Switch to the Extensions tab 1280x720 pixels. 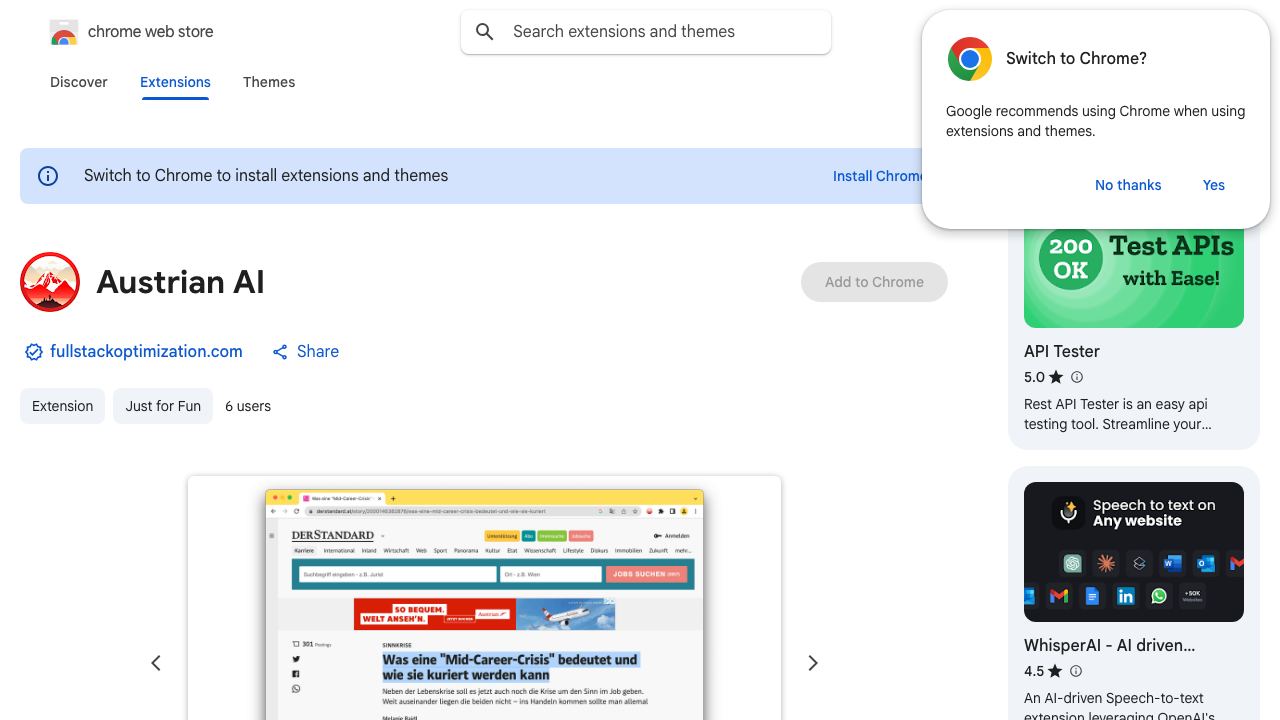coord(175,82)
